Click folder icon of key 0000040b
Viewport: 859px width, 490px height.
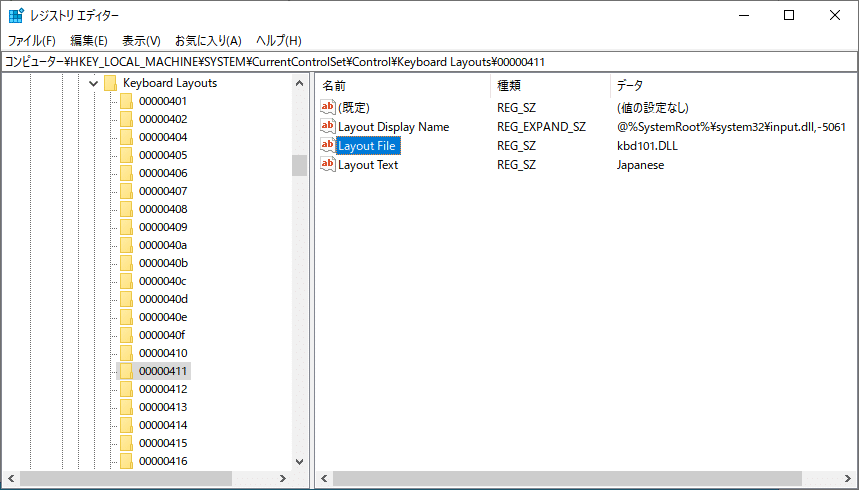(127, 263)
